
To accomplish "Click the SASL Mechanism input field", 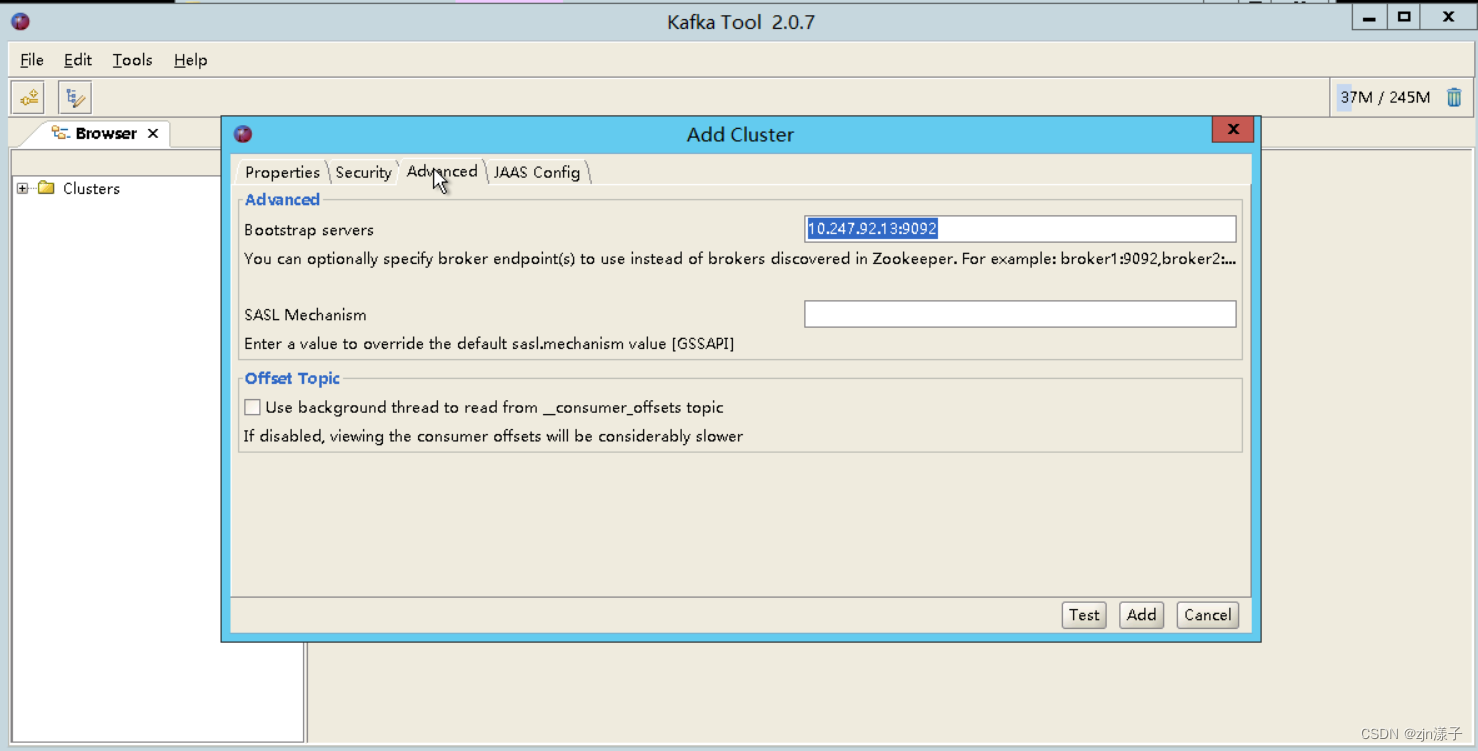I will pyautogui.click(x=1020, y=314).
